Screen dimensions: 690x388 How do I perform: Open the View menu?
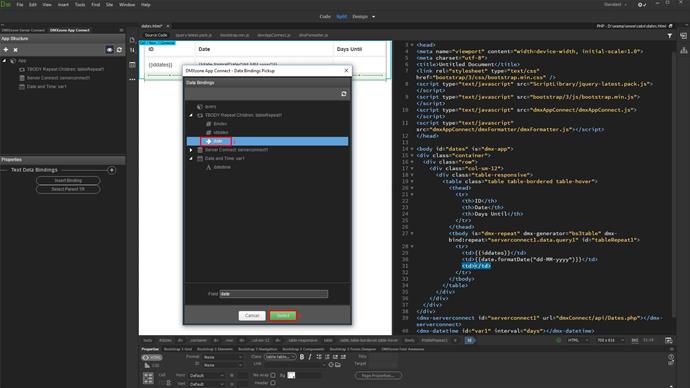tap(47, 4)
